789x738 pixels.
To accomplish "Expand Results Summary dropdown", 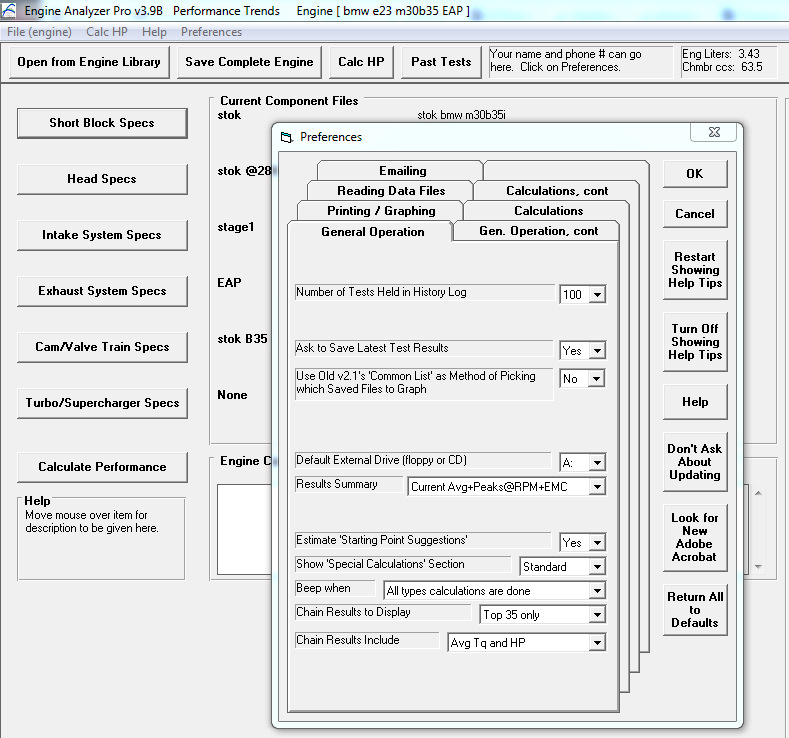I will pyautogui.click(x=597, y=486).
